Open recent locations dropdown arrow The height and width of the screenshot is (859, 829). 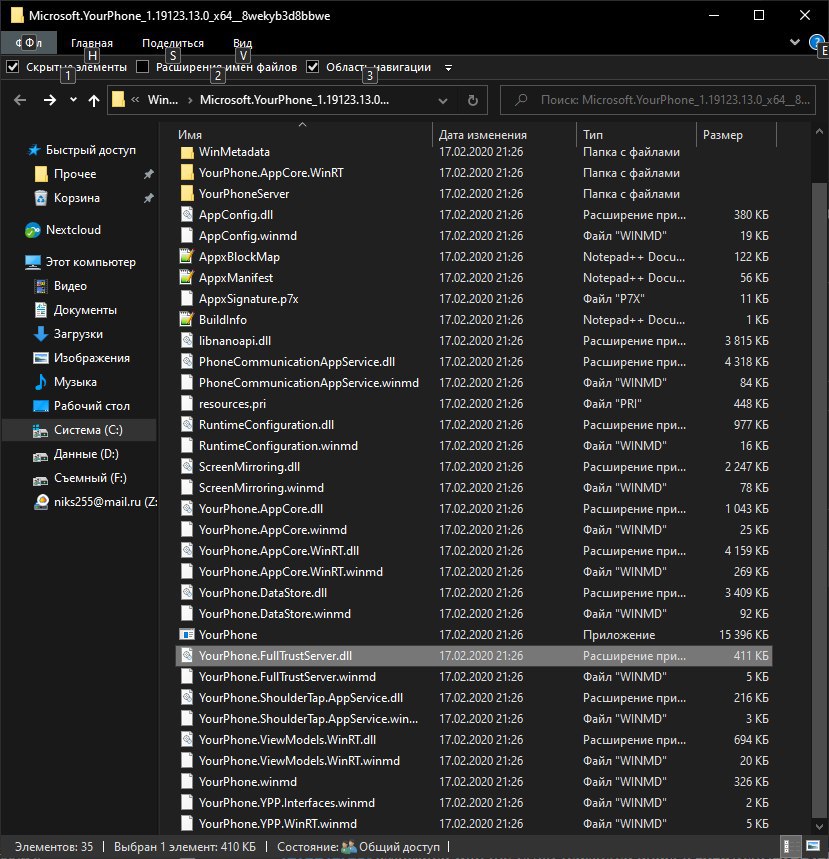coord(73,100)
